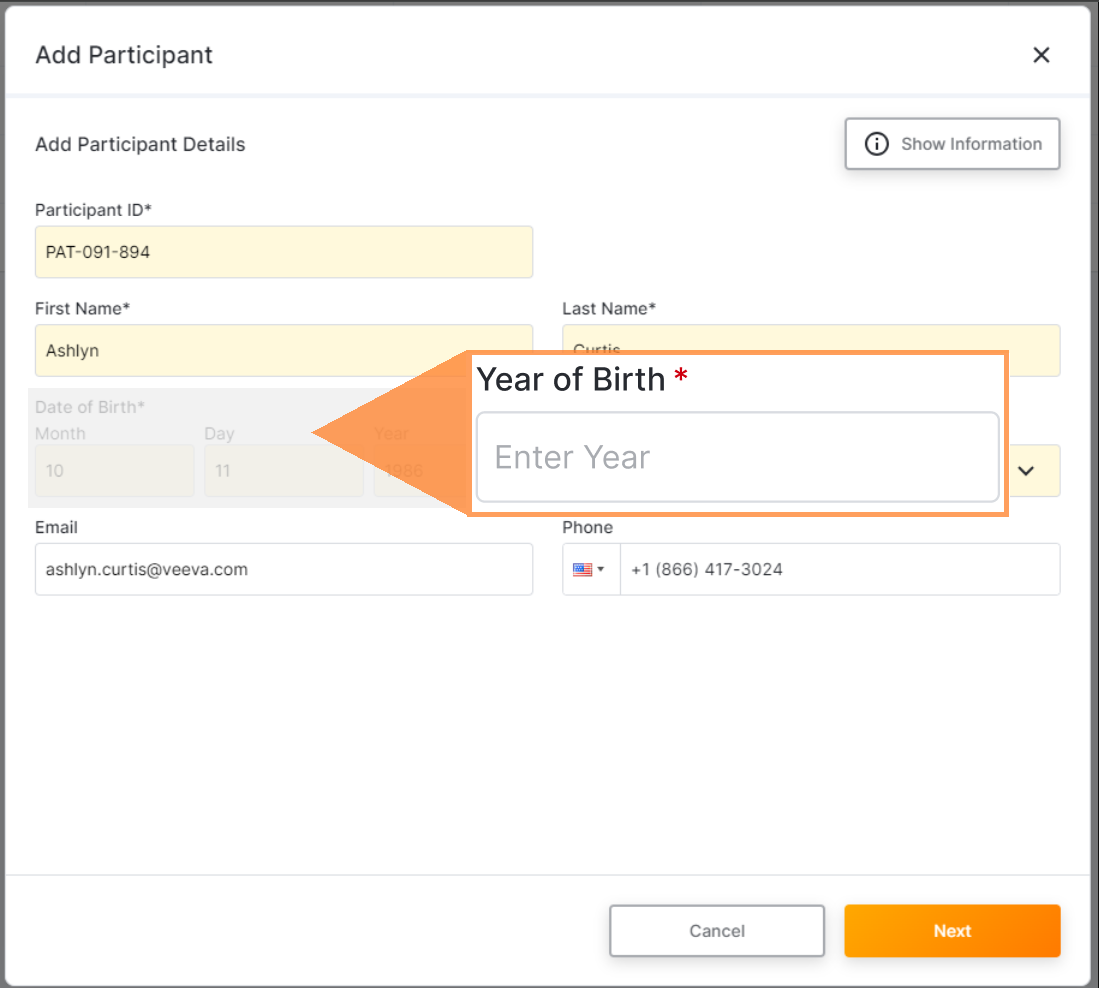This screenshot has width=1099, height=988.
Task: Click the Email field with ashlyn.curtis@veeva.com
Action: pyautogui.click(x=283, y=570)
